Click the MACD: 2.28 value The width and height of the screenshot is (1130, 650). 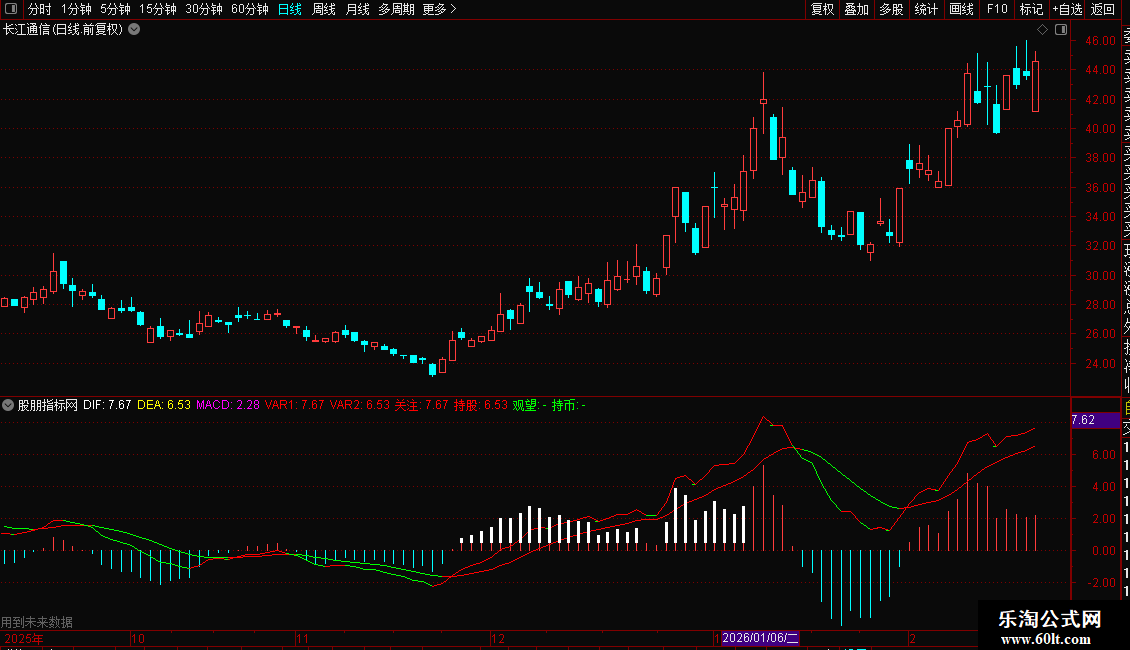(228, 405)
